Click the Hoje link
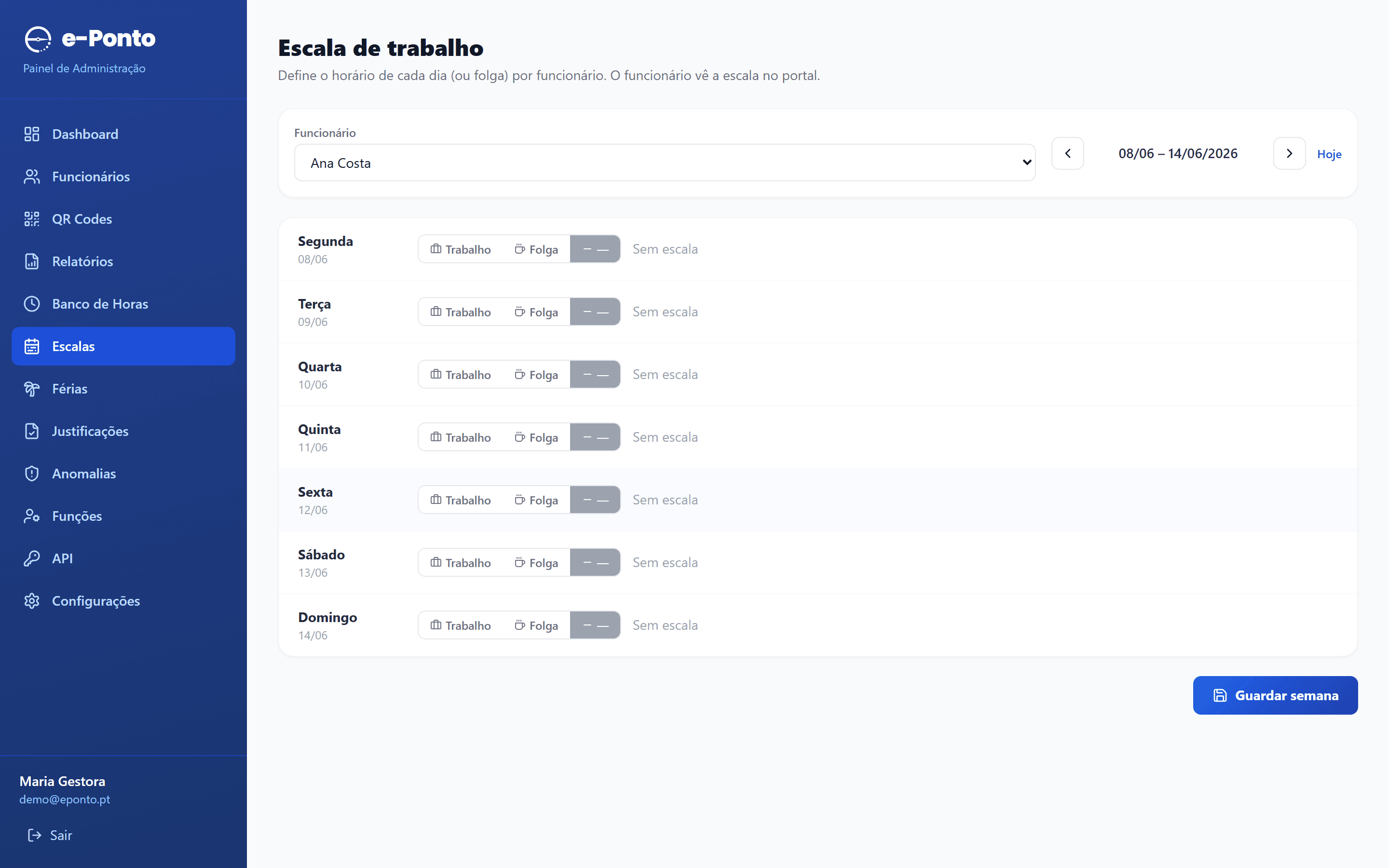 [x=1329, y=154]
